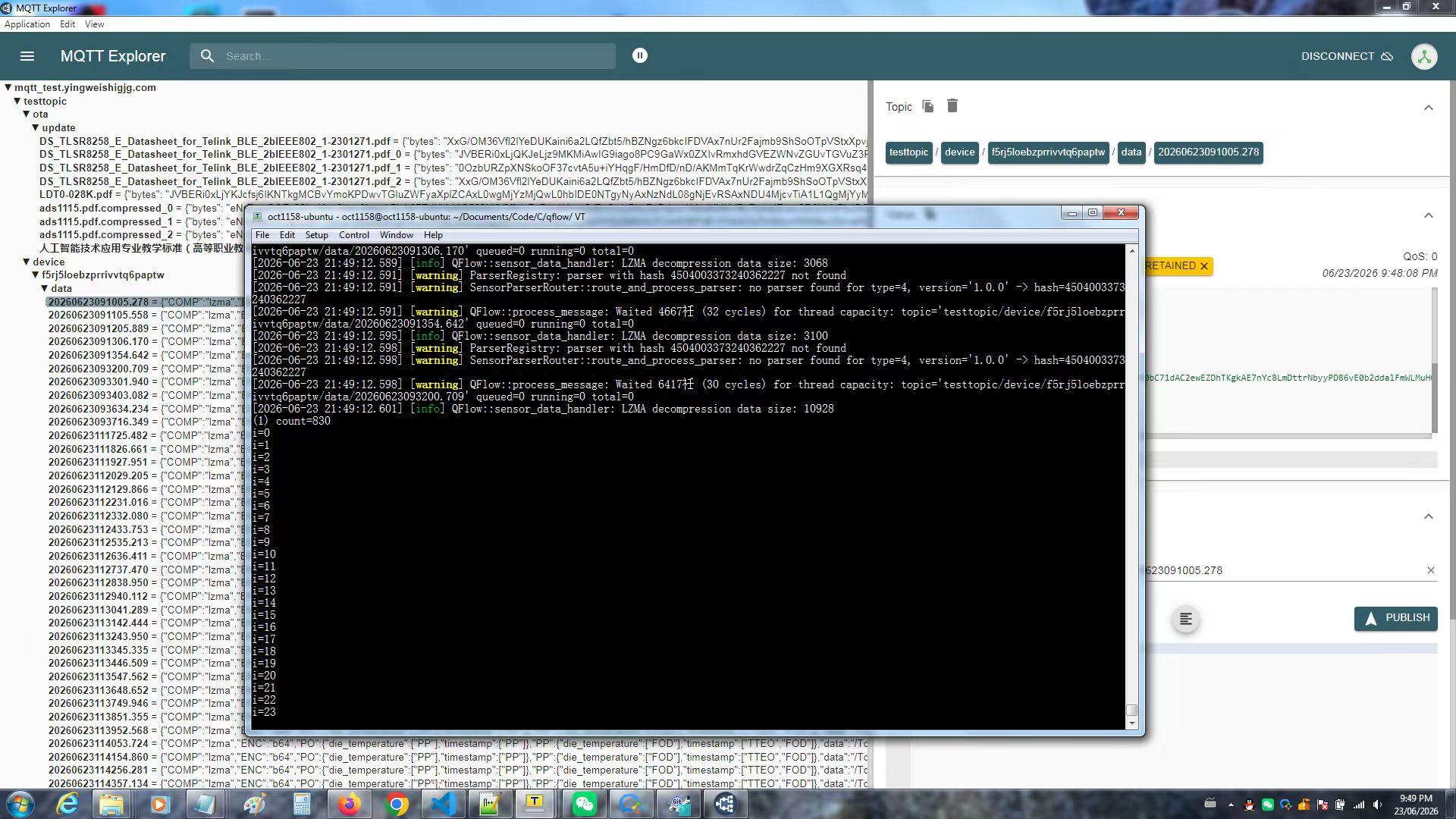Select tree item ads1115.pdf.compressed_0
Viewport: 1456px width, 819px height.
tap(106, 209)
